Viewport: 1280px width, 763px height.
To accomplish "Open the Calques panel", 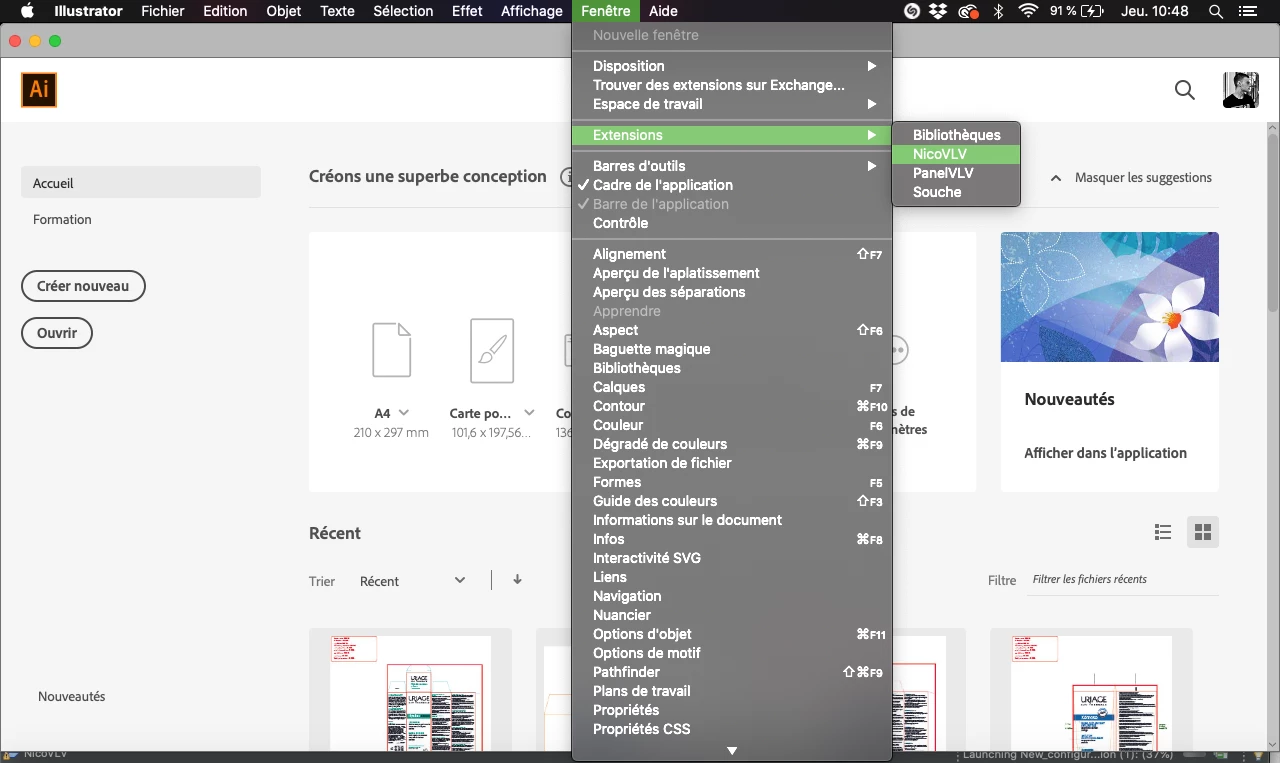I will pos(732,387).
